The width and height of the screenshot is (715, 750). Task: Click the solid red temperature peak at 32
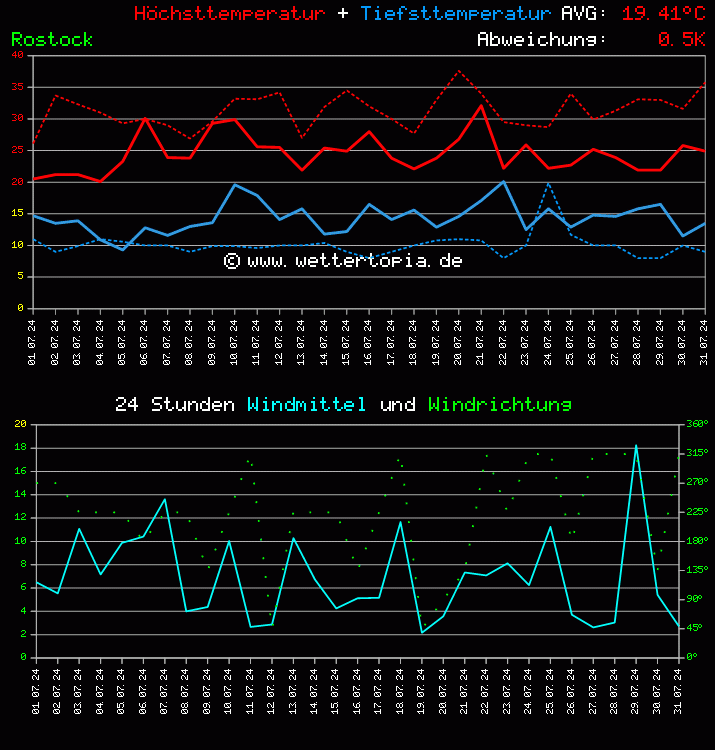coord(481,106)
